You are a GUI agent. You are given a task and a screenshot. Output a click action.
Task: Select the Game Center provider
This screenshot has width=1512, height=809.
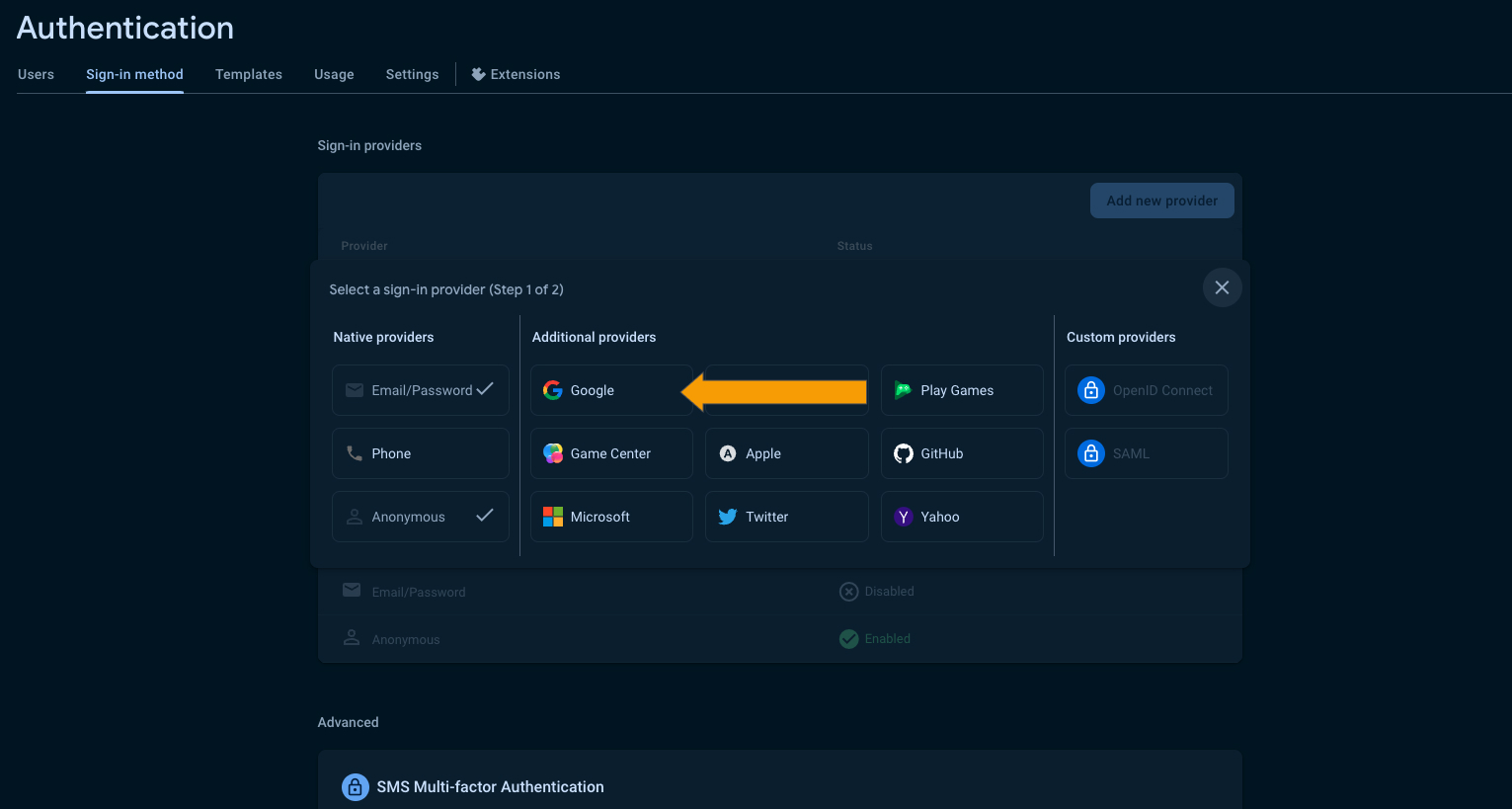point(611,453)
